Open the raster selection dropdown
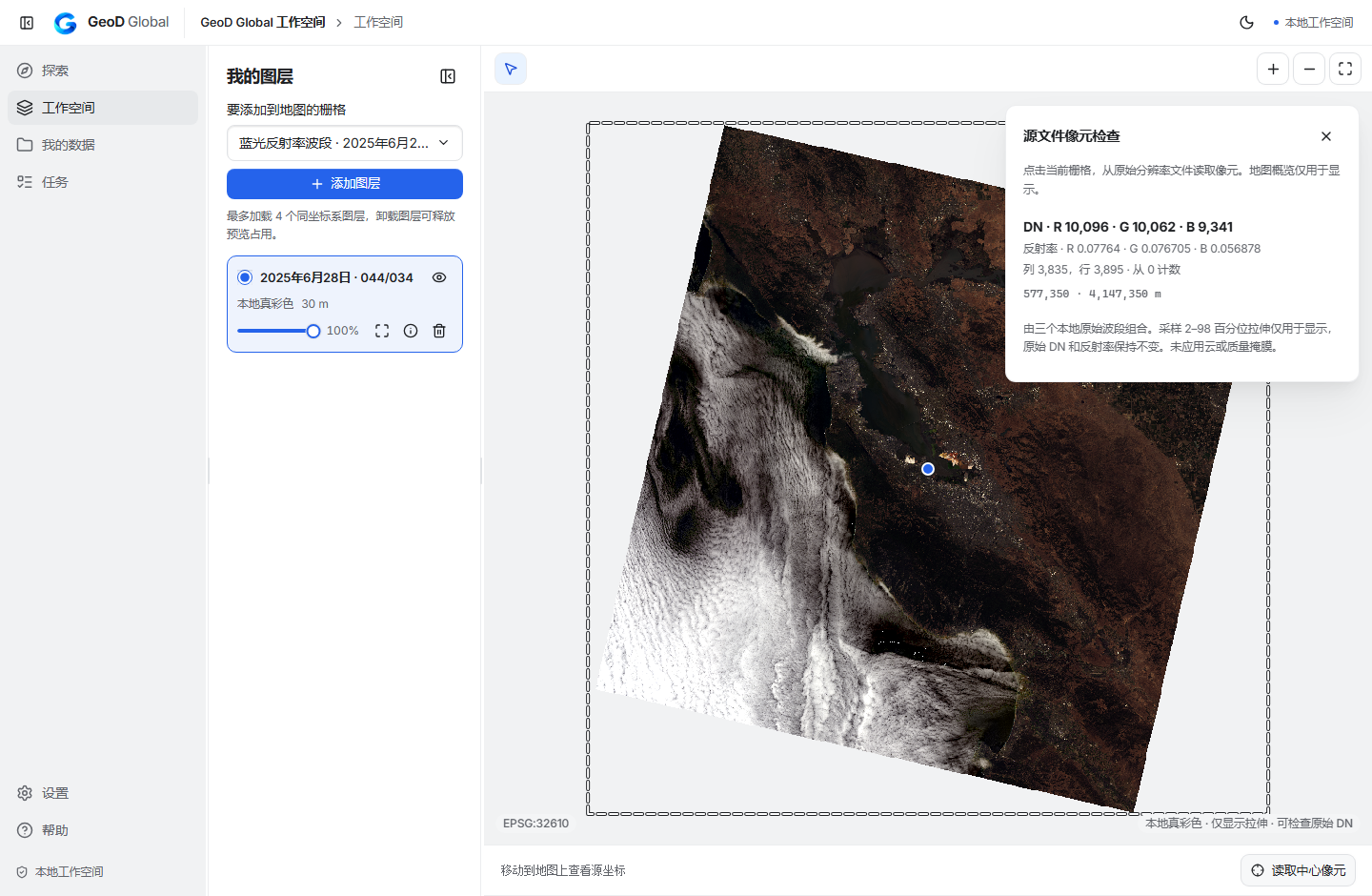This screenshot has width=1372, height=896. point(345,143)
